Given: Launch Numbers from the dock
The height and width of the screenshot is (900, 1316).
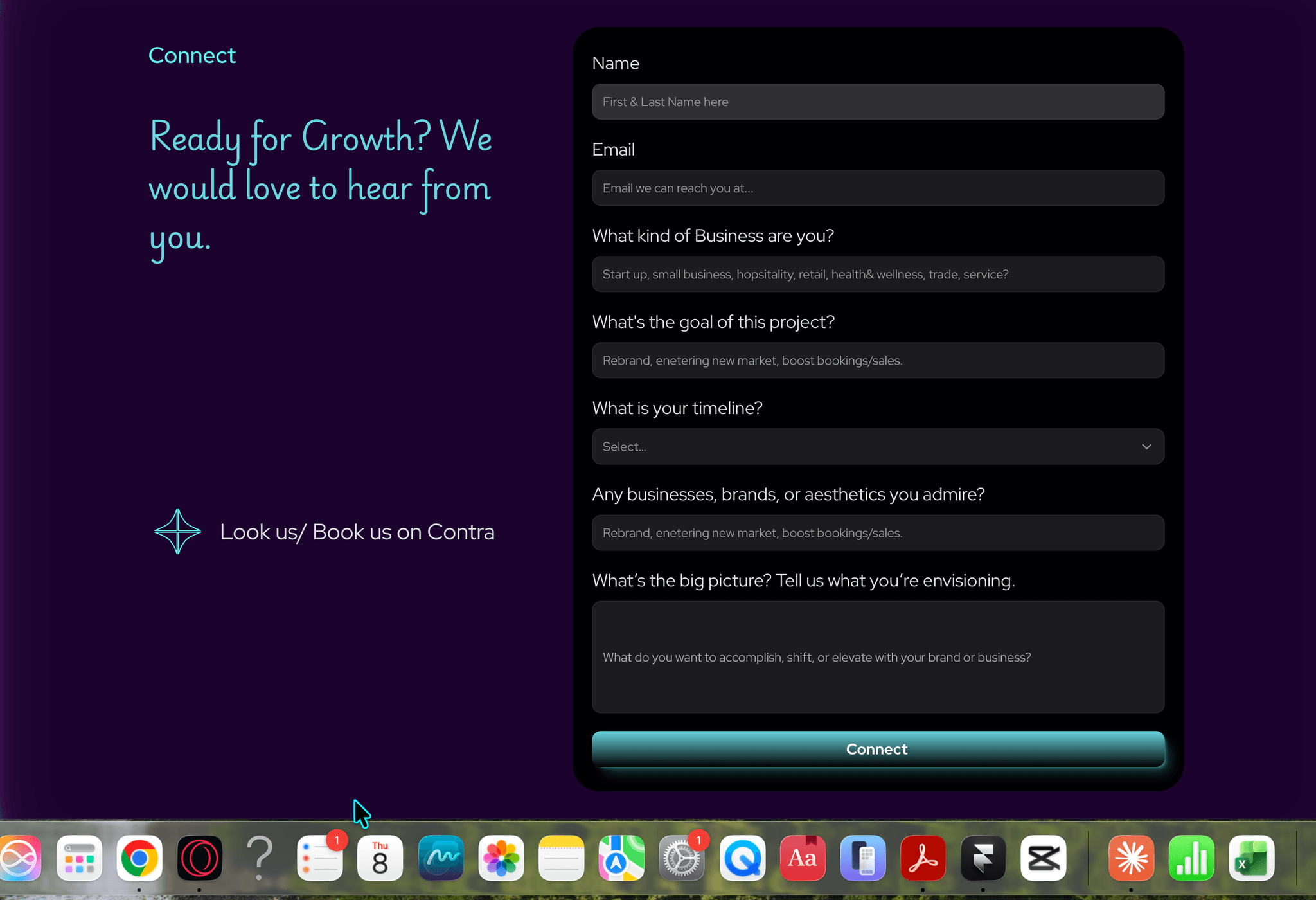Looking at the screenshot, I should (1192, 858).
